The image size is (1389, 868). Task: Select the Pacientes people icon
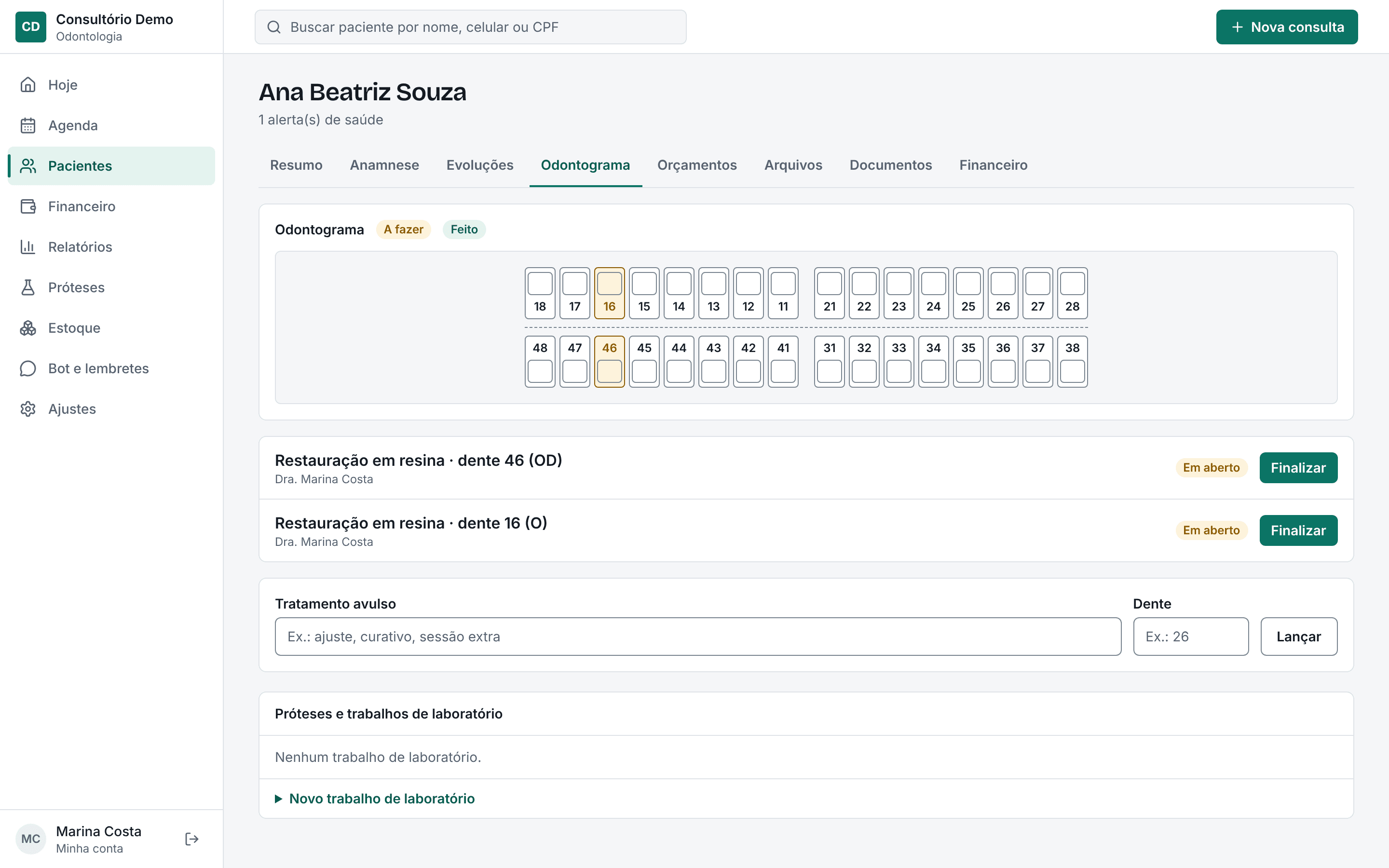27,166
